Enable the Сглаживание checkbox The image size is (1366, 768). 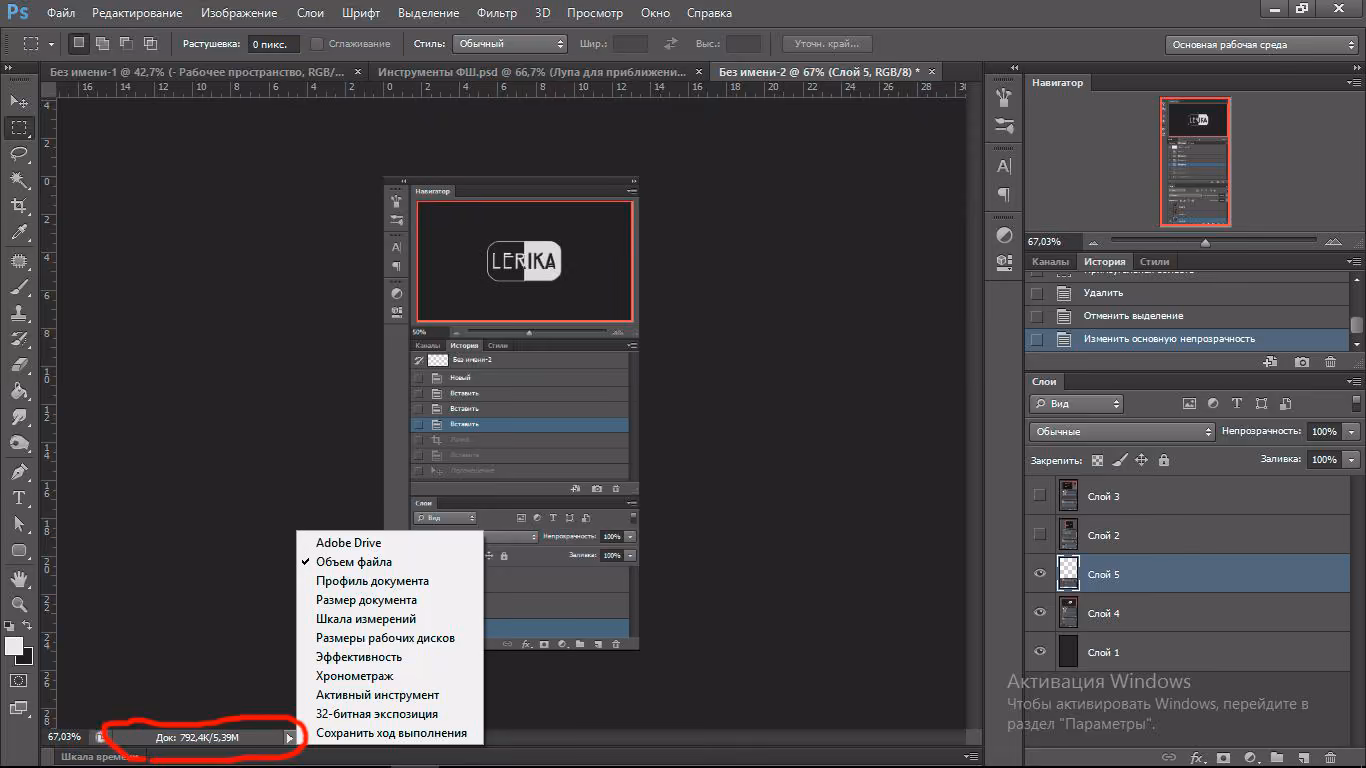(x=317, y=44)
